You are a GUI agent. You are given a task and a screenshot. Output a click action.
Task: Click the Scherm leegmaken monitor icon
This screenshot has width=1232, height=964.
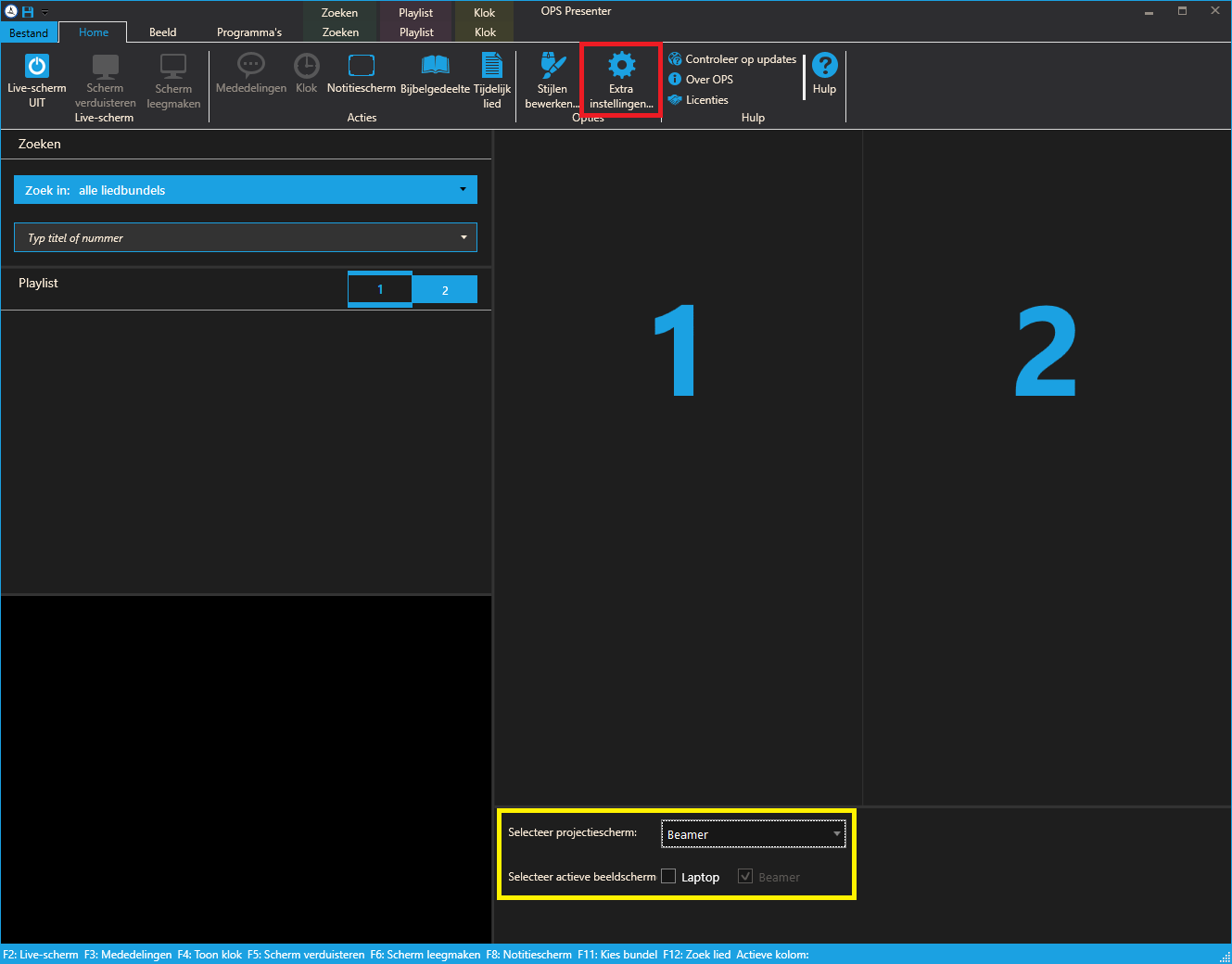(173, 67)
